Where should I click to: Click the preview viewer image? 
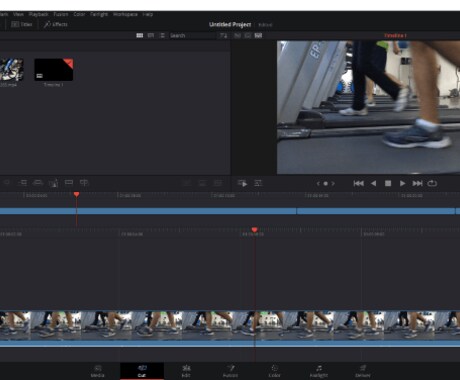[x=368, y=107]
